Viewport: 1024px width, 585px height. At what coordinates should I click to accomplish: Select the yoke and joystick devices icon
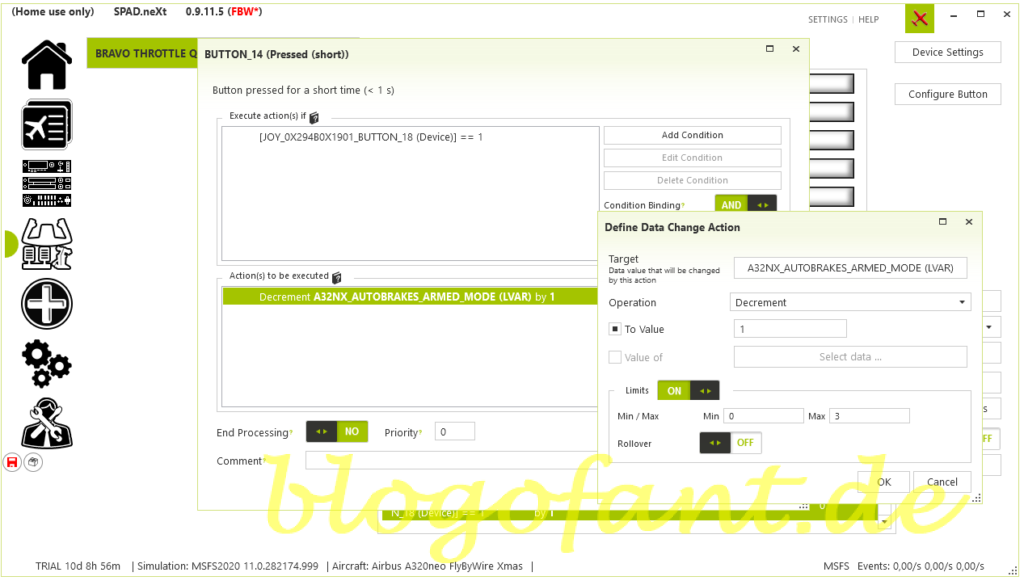point(46,244)
